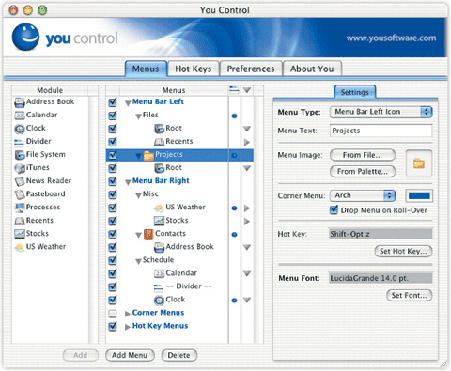The image size is (451, 371).
Task: Collapse the Menu Bar Right group
Action: click(128, 182)
